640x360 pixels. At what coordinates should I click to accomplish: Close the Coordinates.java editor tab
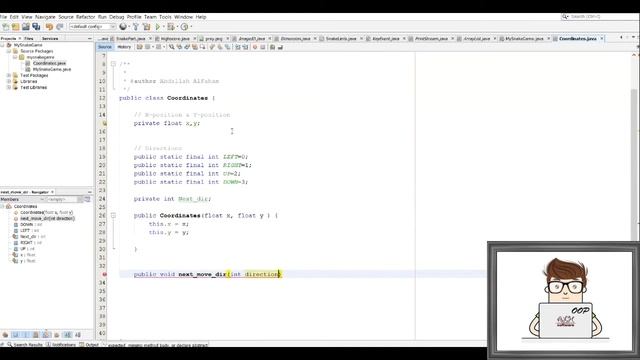coord(602,38)
